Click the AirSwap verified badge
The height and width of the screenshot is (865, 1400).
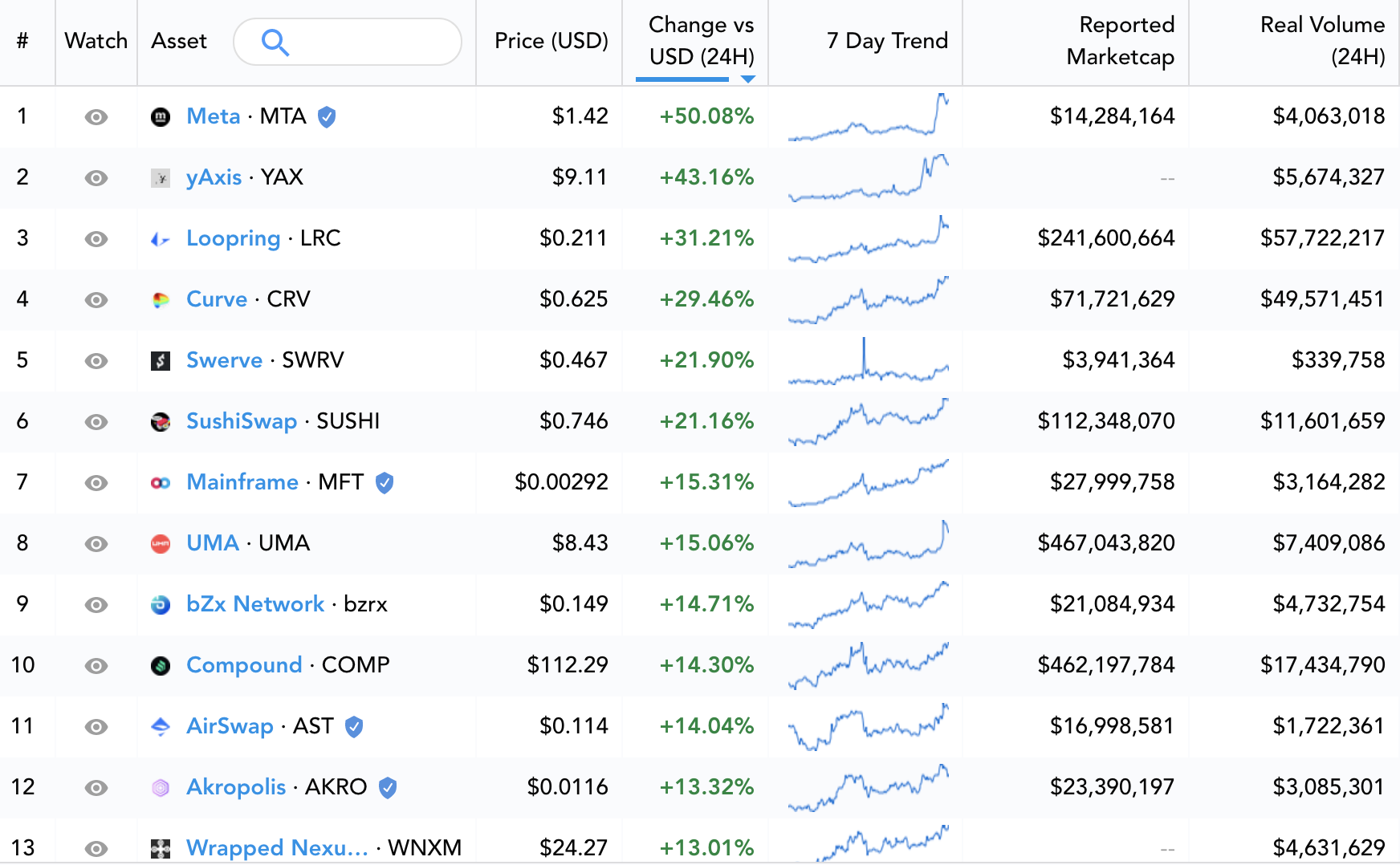[354, 727]
